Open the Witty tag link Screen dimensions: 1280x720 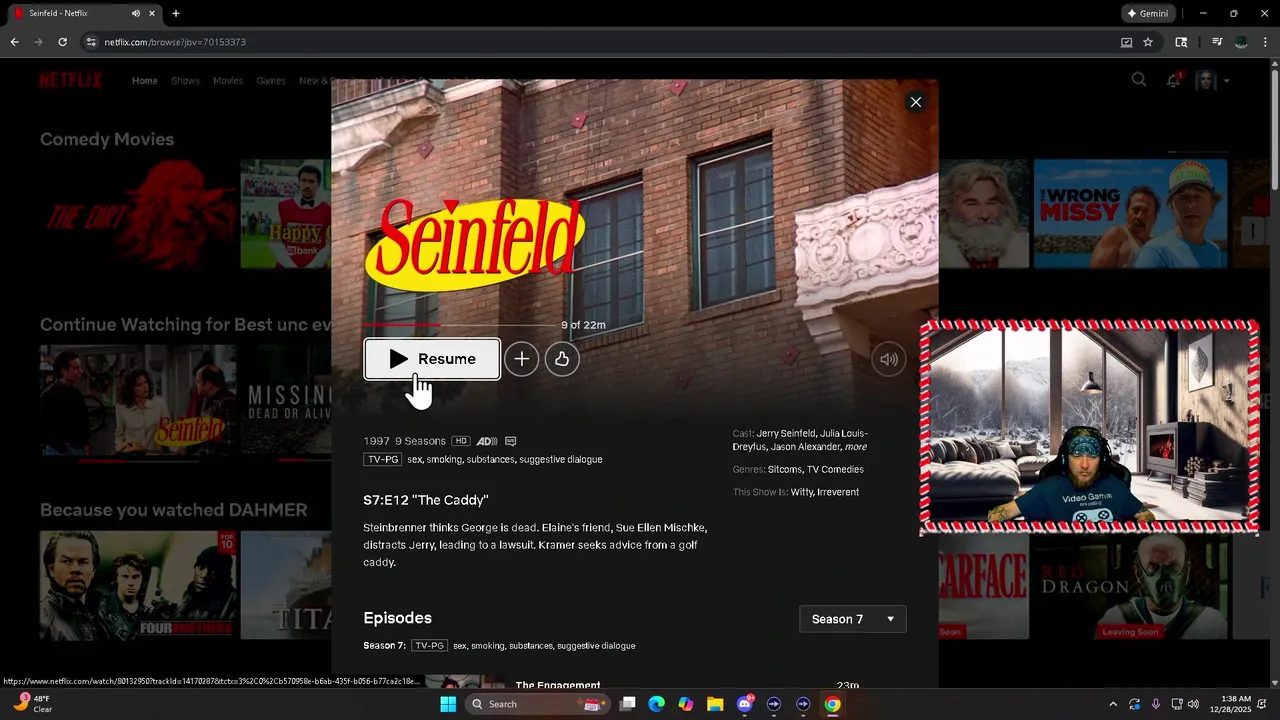pyautogui.click(x=802, y=492)
